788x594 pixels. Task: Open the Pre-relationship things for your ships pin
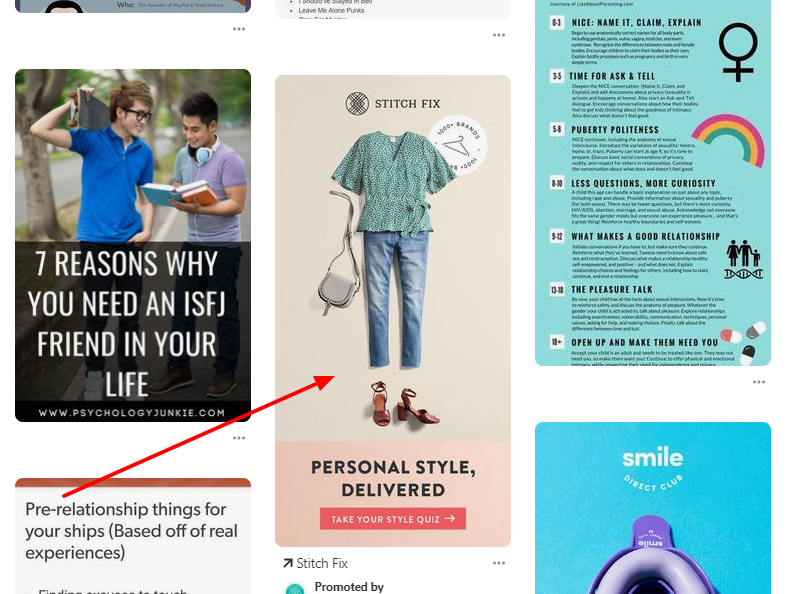pos(133,536)
